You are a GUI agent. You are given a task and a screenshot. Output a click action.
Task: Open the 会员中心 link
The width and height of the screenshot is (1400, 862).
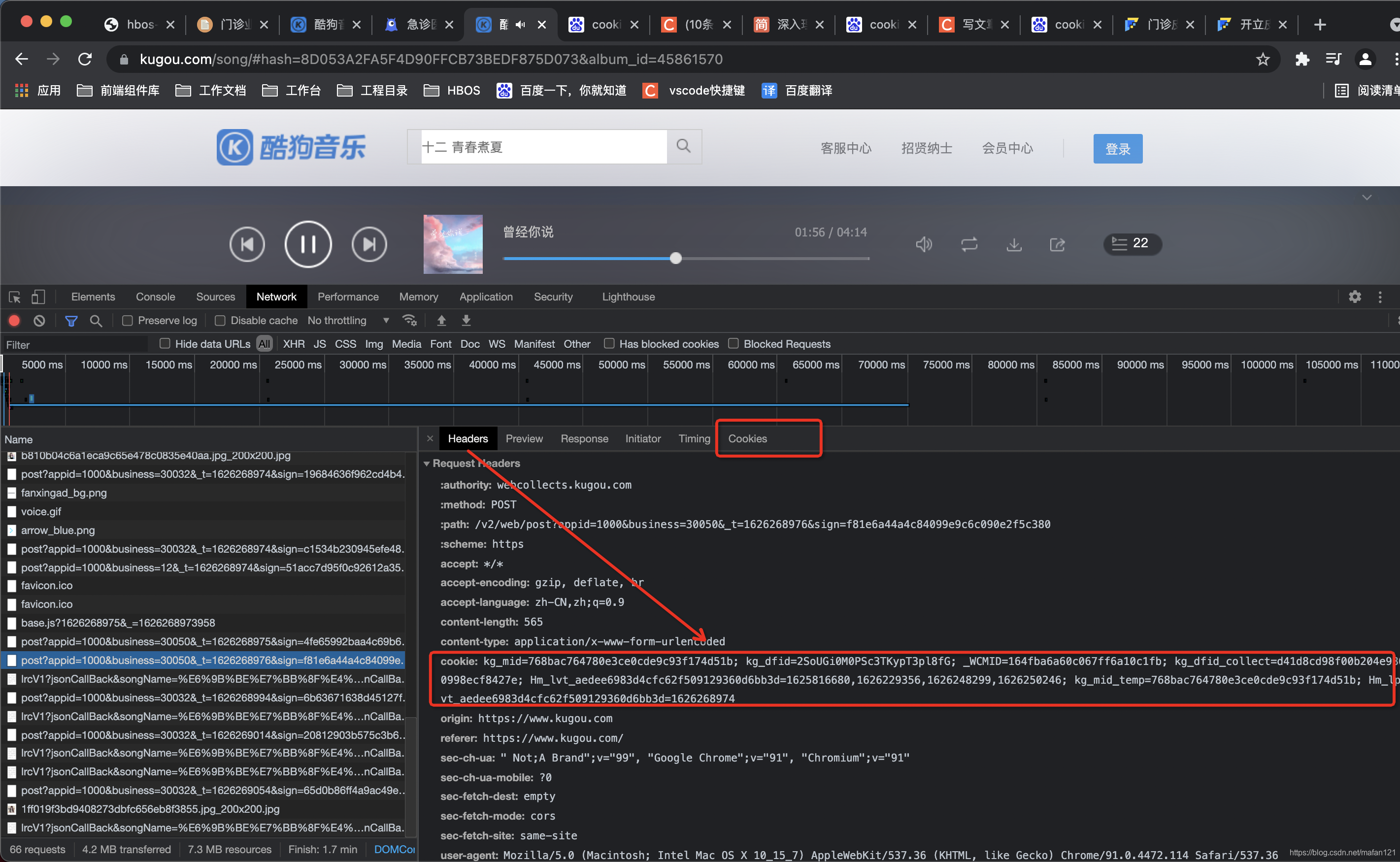click(x=1007, y=149)
